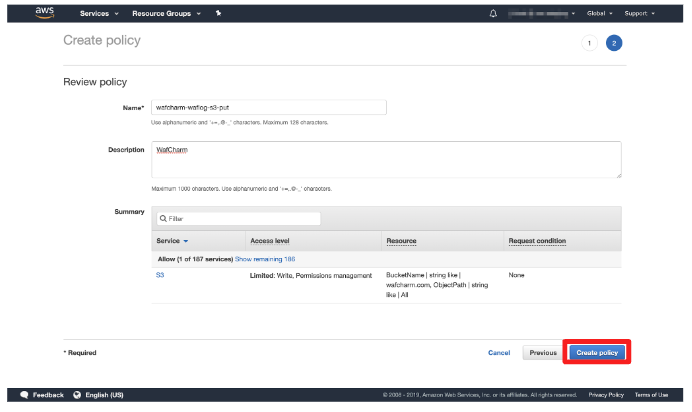Go to step 1 circle indicator
The image size is (692, 412).
tap(589, 43)
